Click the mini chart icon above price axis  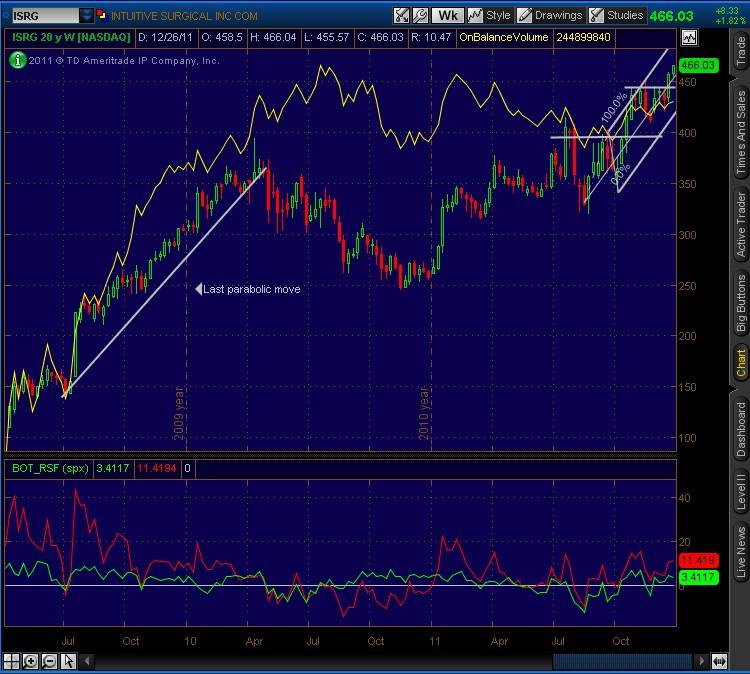click(689, 37)
